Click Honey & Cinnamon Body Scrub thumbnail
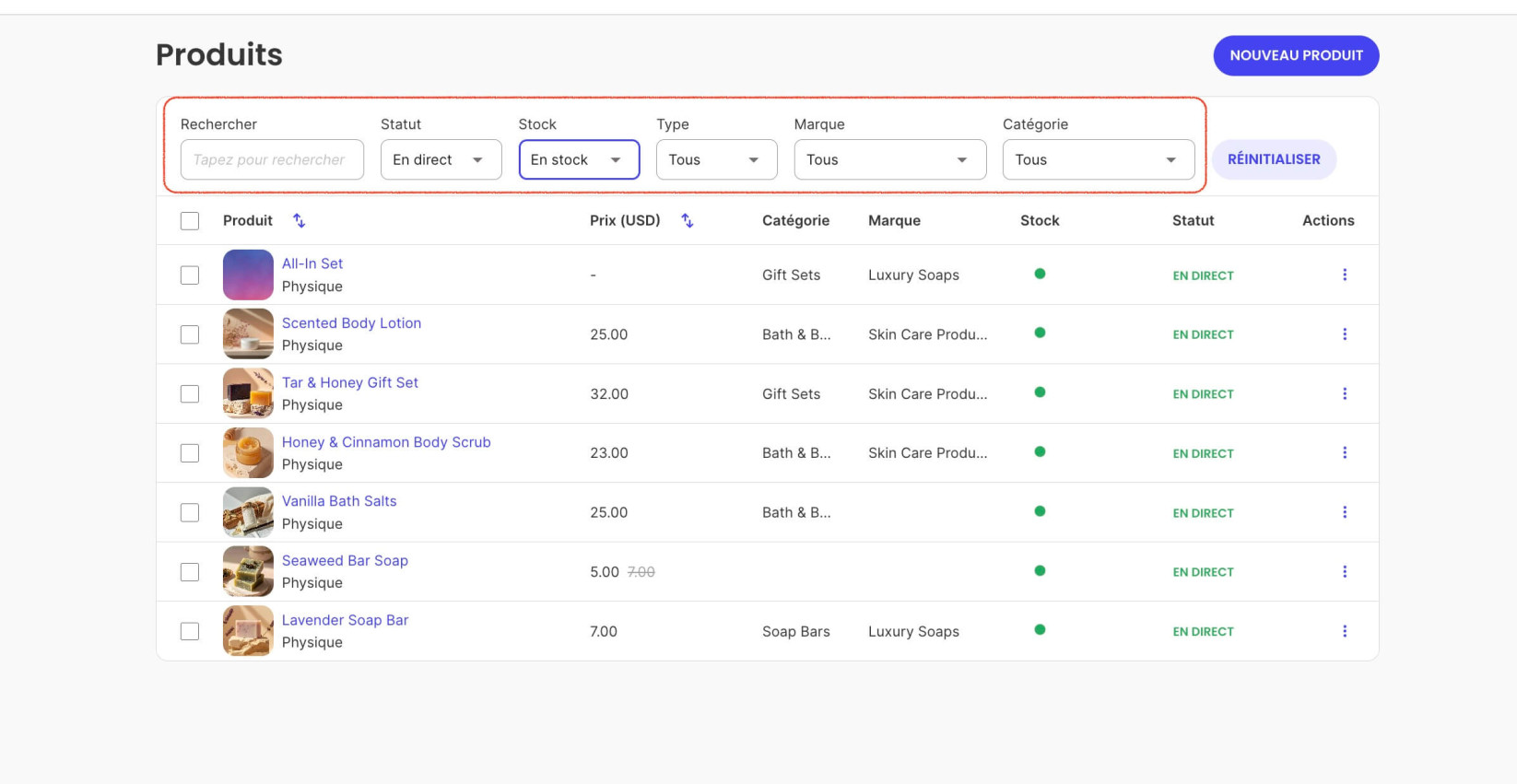Image resolution: width=1517 pixels, height=784 pixels. (248, 453)
